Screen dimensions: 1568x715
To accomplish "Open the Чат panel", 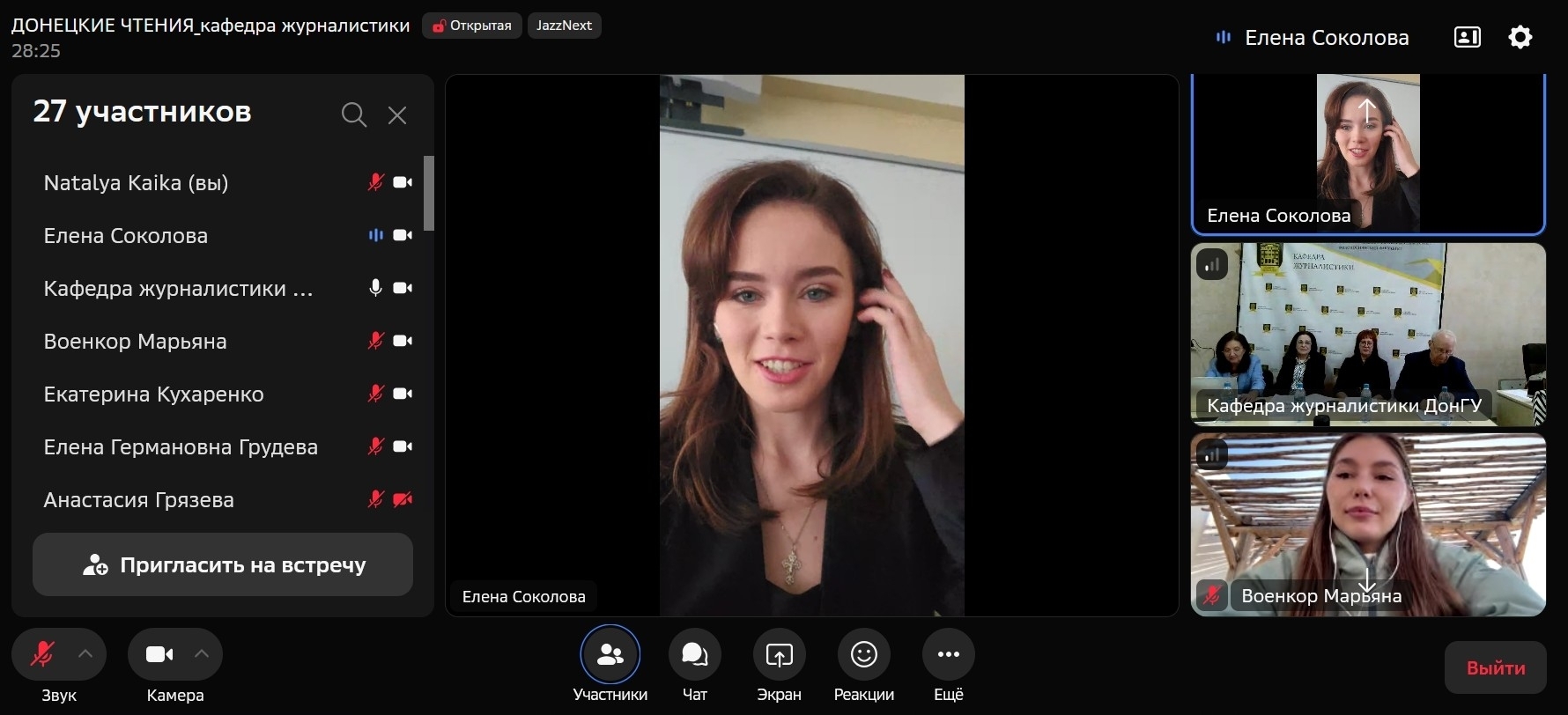I will [694, 654].
